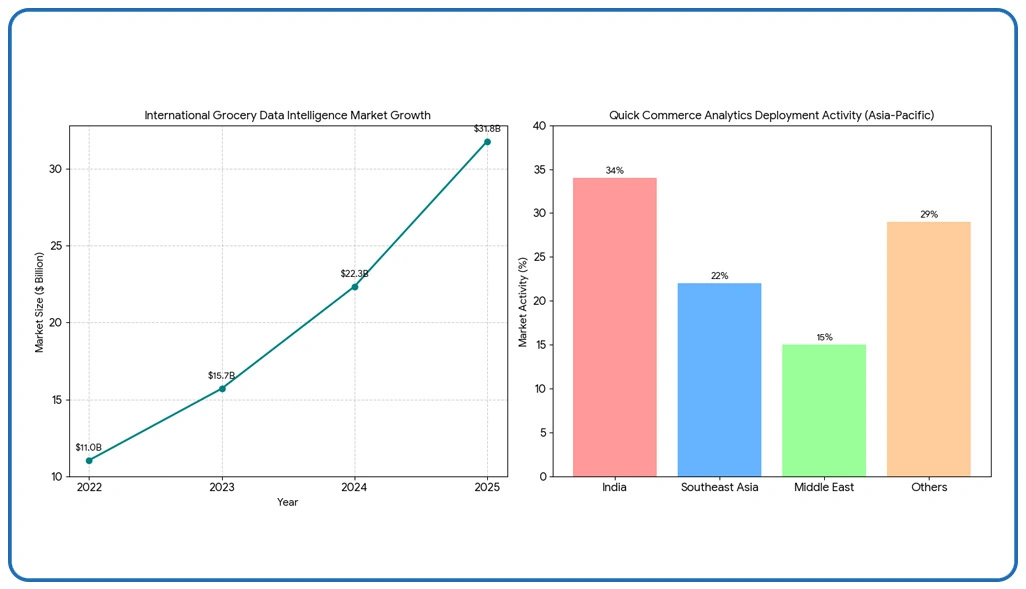
Task: Select the 29% label above Others bar
Action: pyautogui.click(x=928, y=215)
